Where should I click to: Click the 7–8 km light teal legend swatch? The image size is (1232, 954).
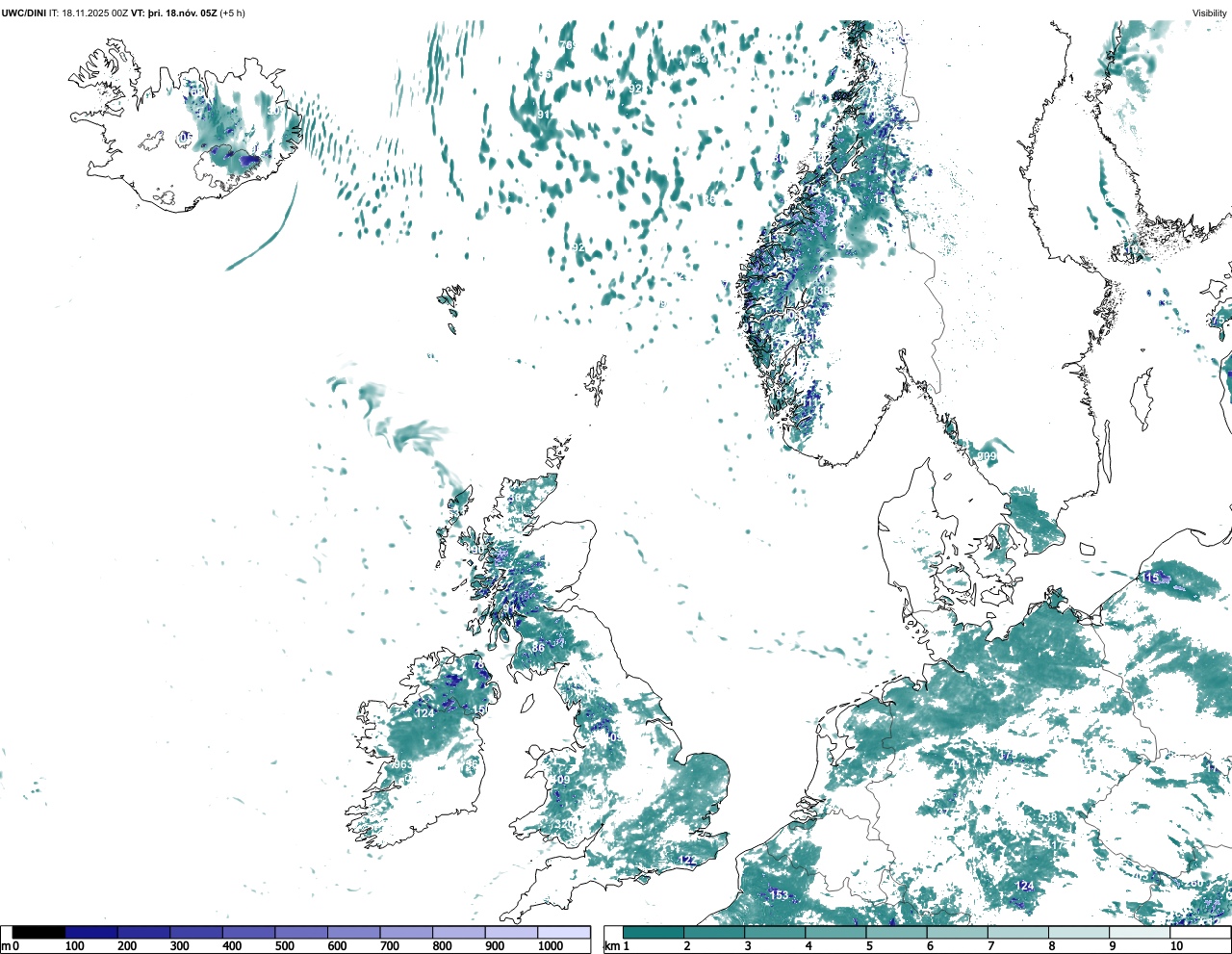1019,933
